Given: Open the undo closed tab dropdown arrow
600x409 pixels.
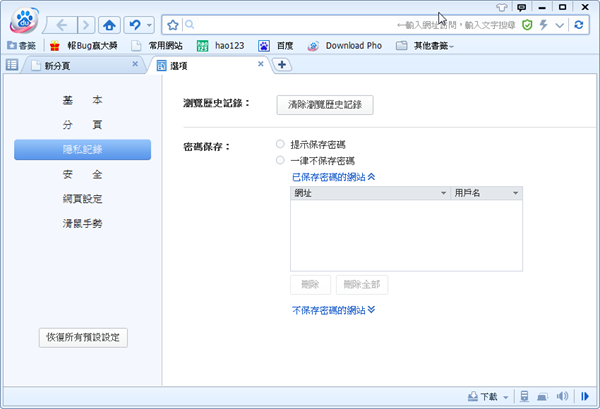Looking at the screenshot, I should click(149, 26).
